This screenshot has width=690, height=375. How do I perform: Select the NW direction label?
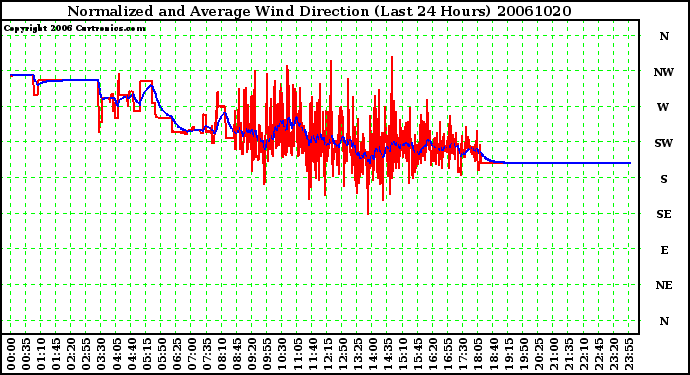tap(664, 72)
